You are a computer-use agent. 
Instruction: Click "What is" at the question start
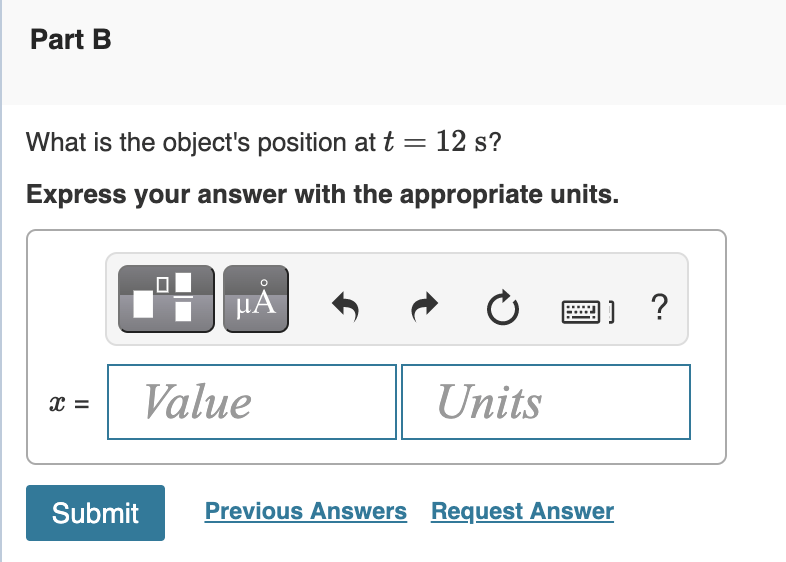pyautogui.click(x=69, y=143)
